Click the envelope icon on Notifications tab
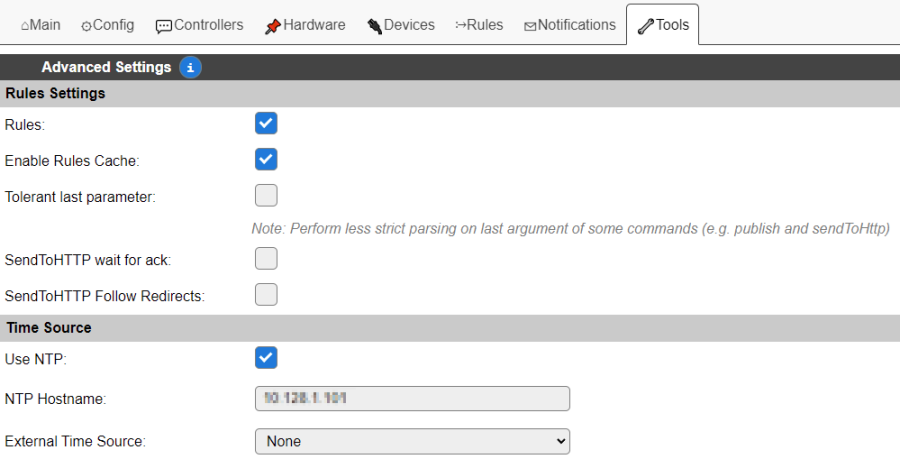This screenshot has width=900, height=459. (x=530, y=26)
